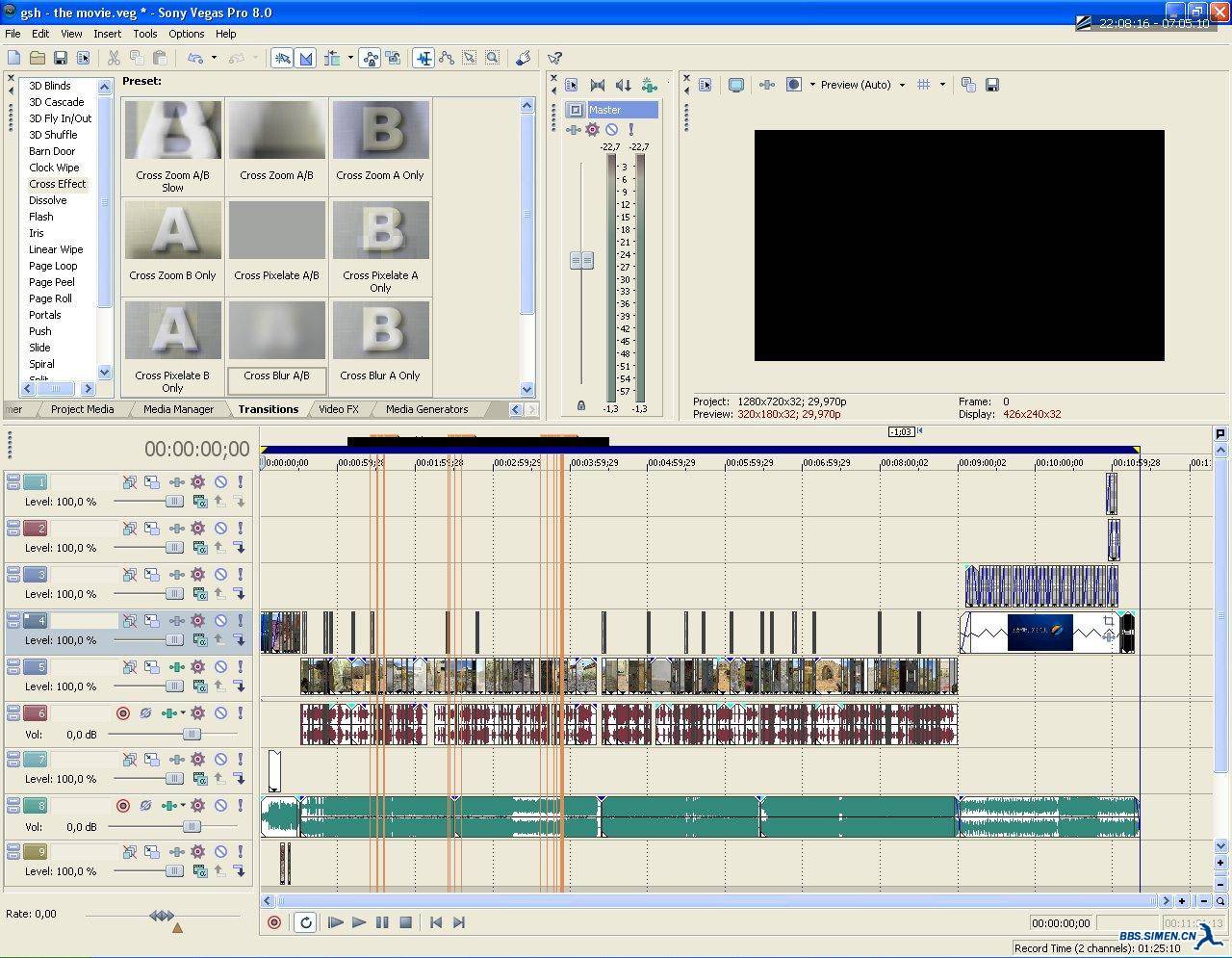Click the Video Preview on External Monitor icon
Screen dimensions: 1232x958
click(x=736, y=85)
